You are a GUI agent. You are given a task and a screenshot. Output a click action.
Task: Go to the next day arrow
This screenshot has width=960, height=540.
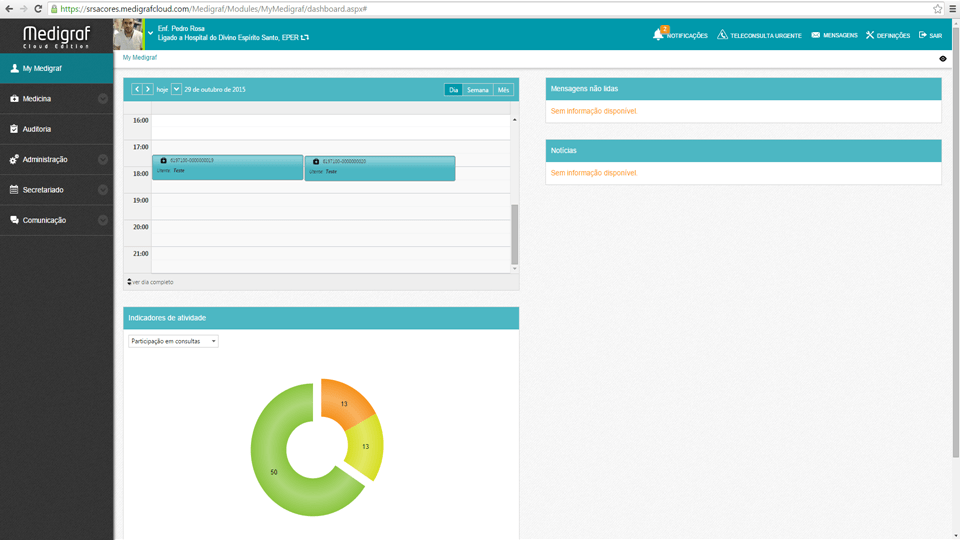point(148,90)
